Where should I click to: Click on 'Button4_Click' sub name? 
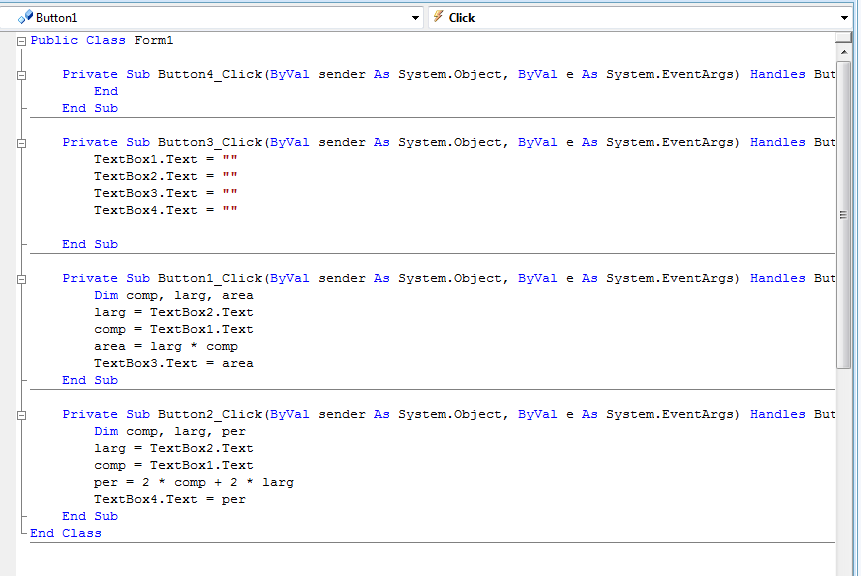[x=210, y=75]
